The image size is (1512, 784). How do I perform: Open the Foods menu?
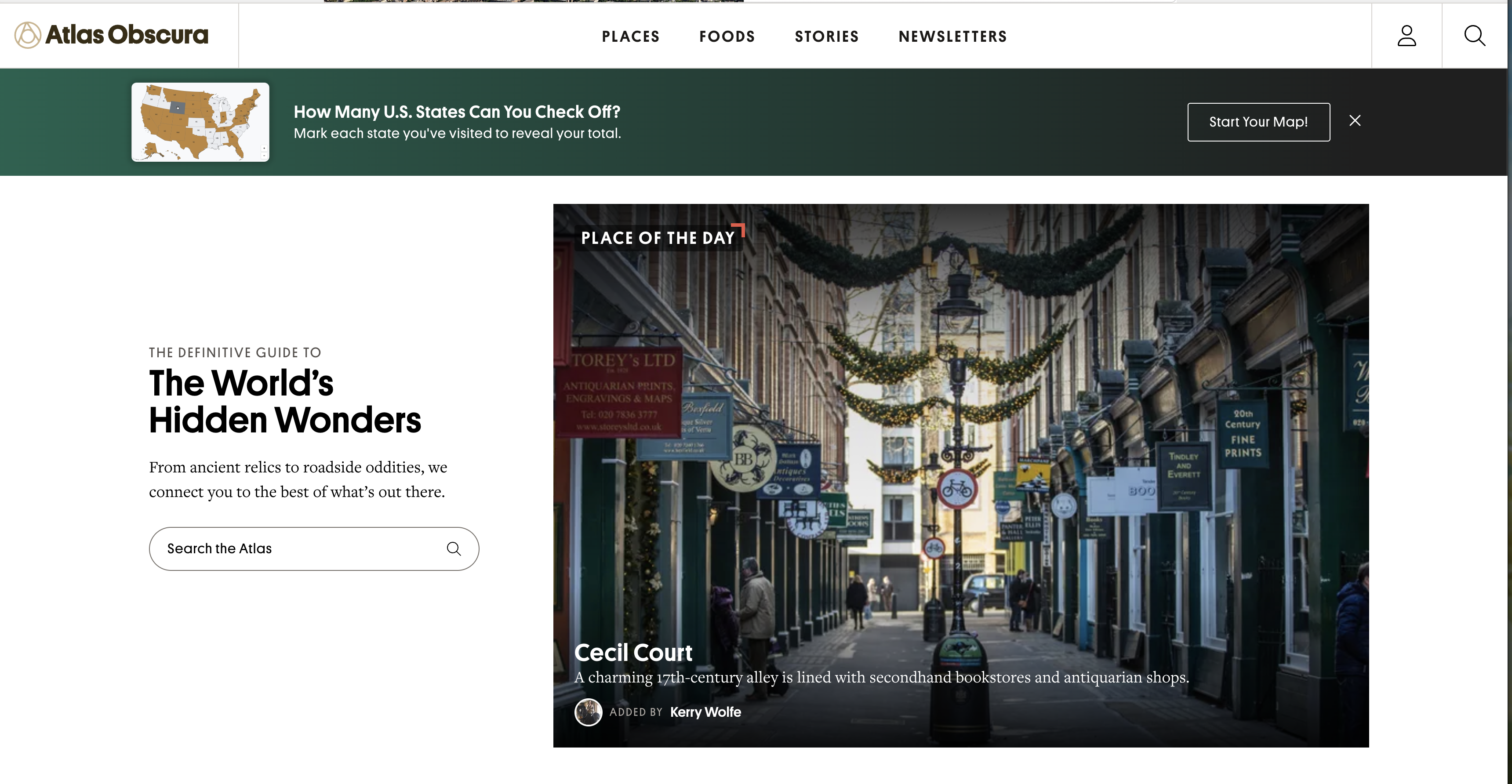point(727,36)
